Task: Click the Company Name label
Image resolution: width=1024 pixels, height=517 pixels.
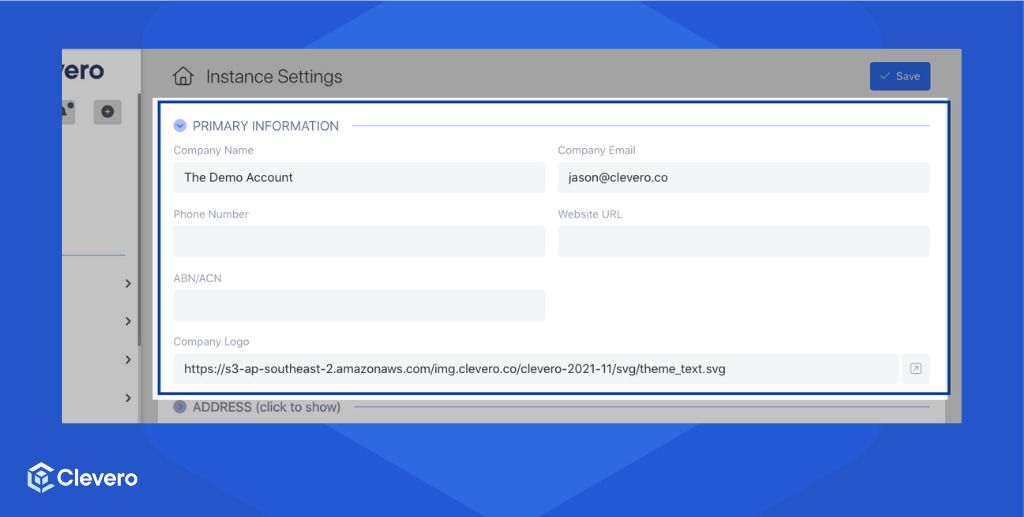Action: click(x=214, y=150)
